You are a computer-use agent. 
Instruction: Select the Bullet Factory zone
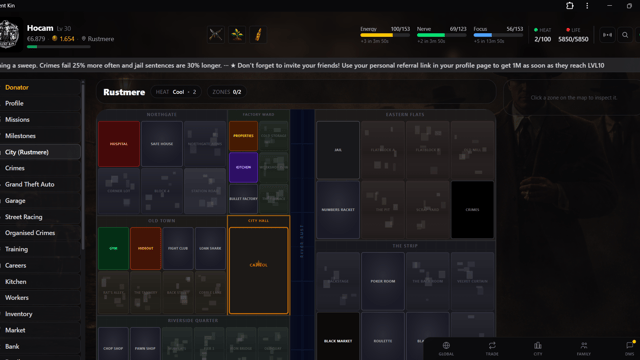[x=243, y=199]
